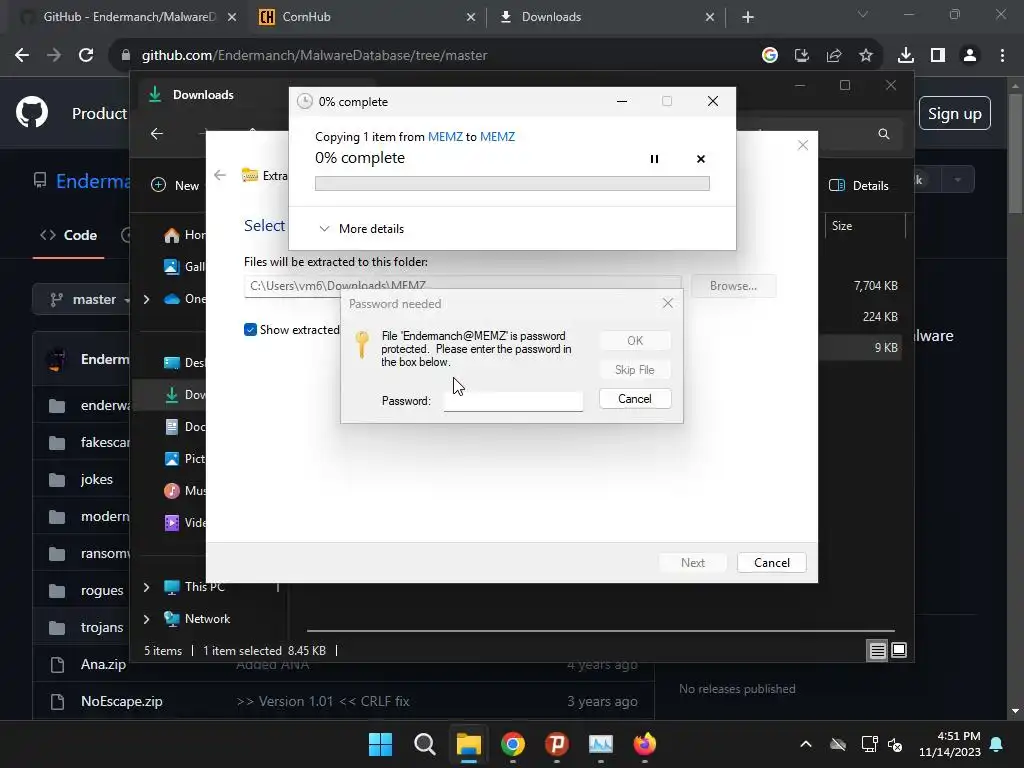Open Videos in explorer sidebar

(x=185, y=522)
